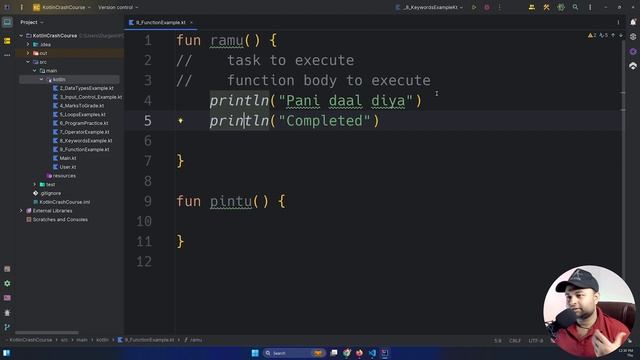Open KotlinCrashCourse.iml file

coord(62,202)
